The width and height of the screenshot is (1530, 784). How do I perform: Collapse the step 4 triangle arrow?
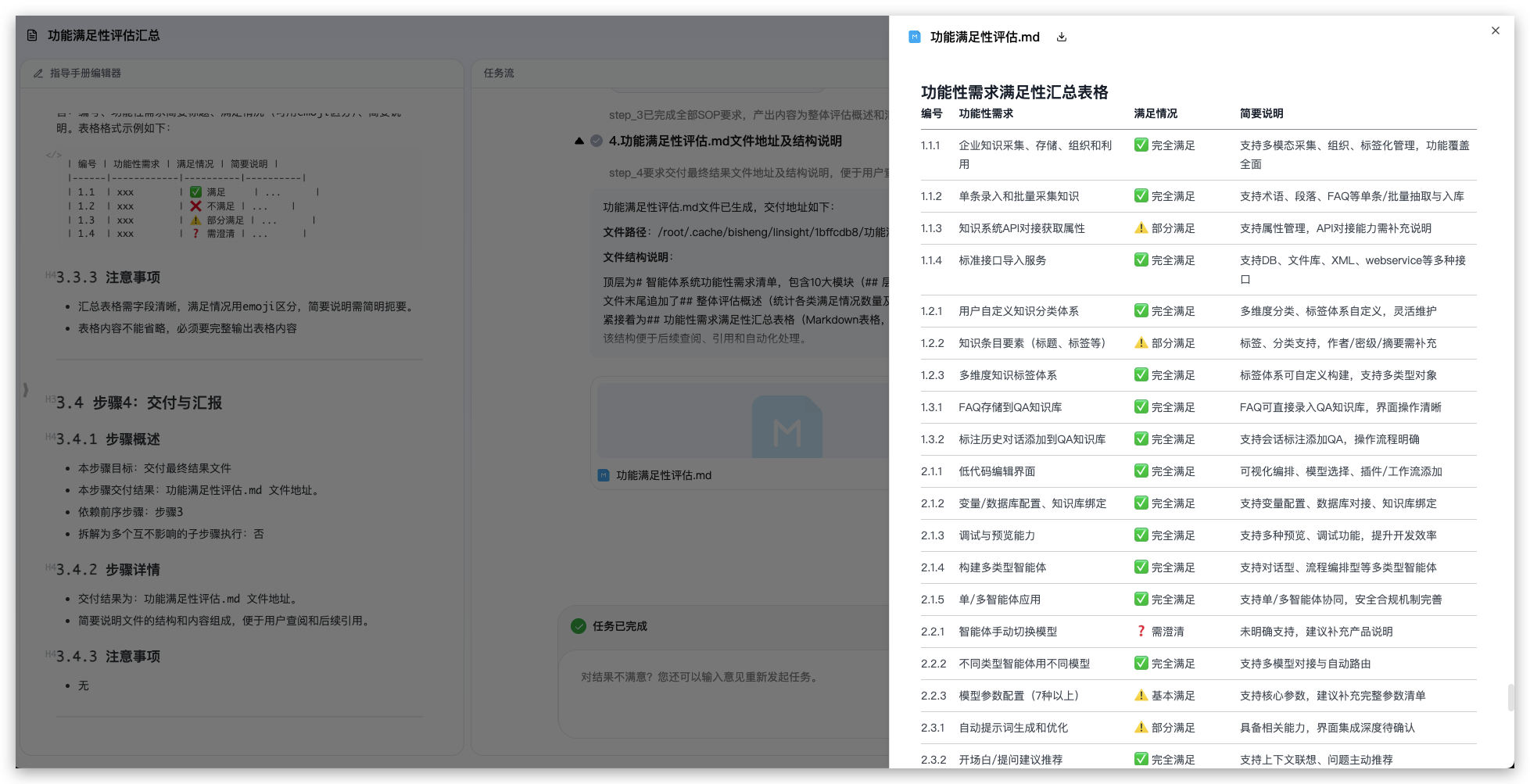(x=579, y=141)
